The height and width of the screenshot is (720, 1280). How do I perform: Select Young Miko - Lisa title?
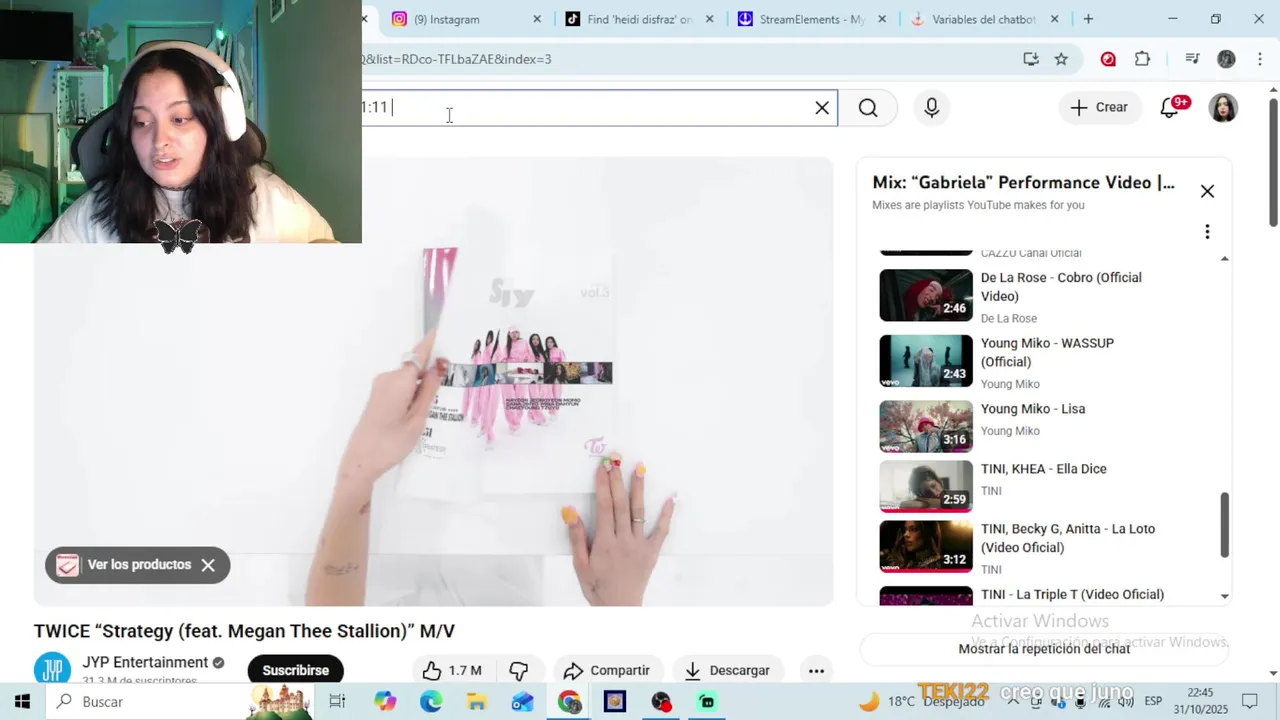point(1033,409)
